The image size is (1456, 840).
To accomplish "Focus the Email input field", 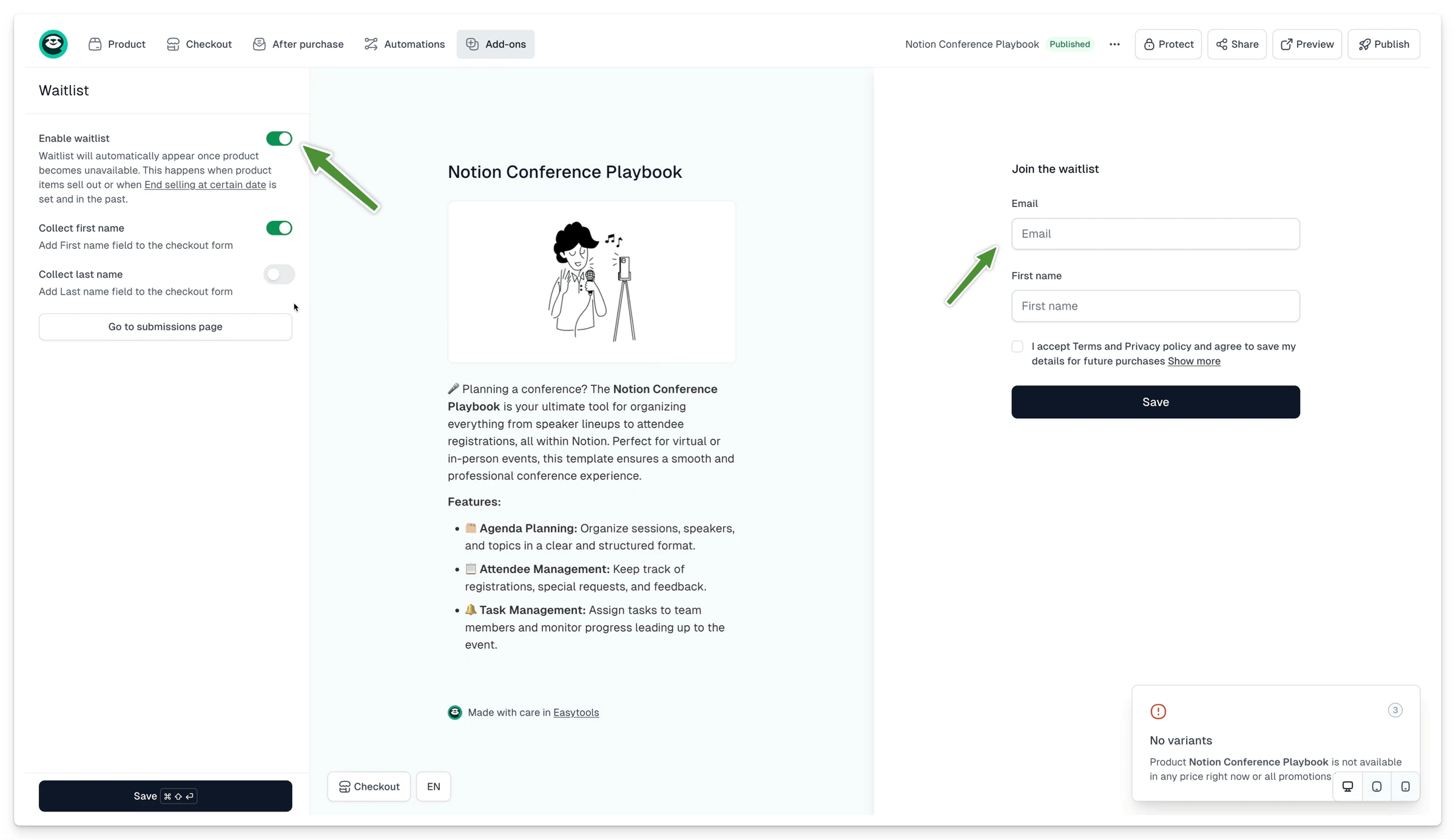I will [1156, 234].
